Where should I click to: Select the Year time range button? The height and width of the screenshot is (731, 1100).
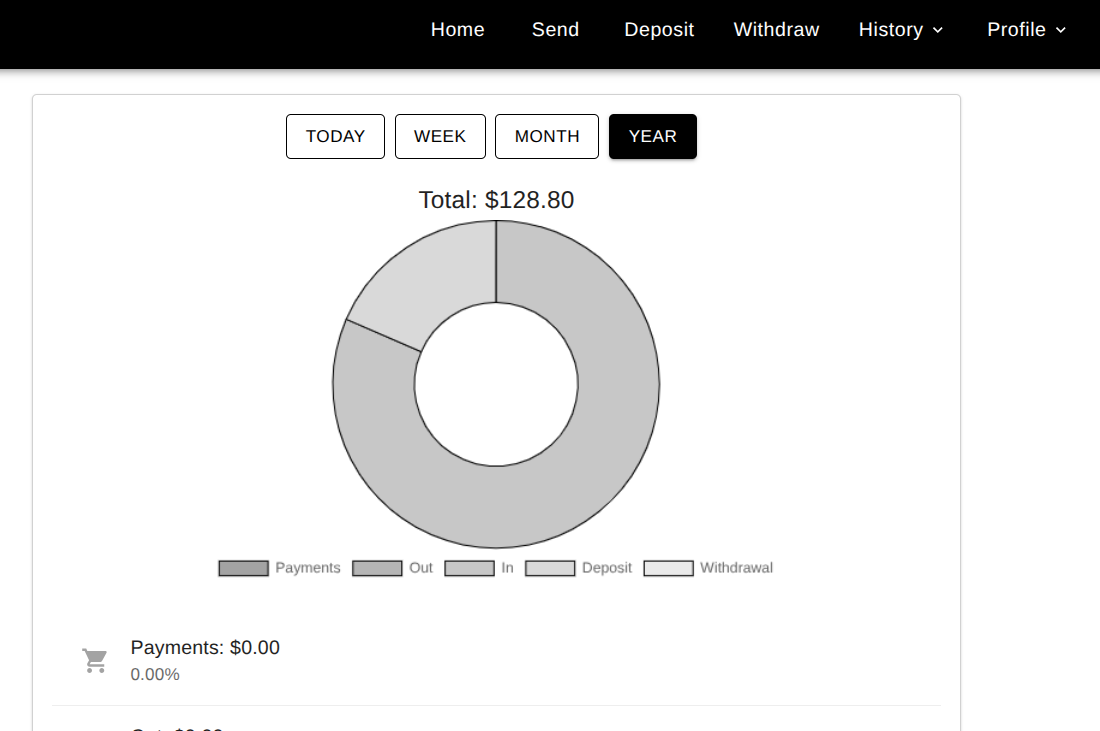pyautogui.click(x=653, y=136)
